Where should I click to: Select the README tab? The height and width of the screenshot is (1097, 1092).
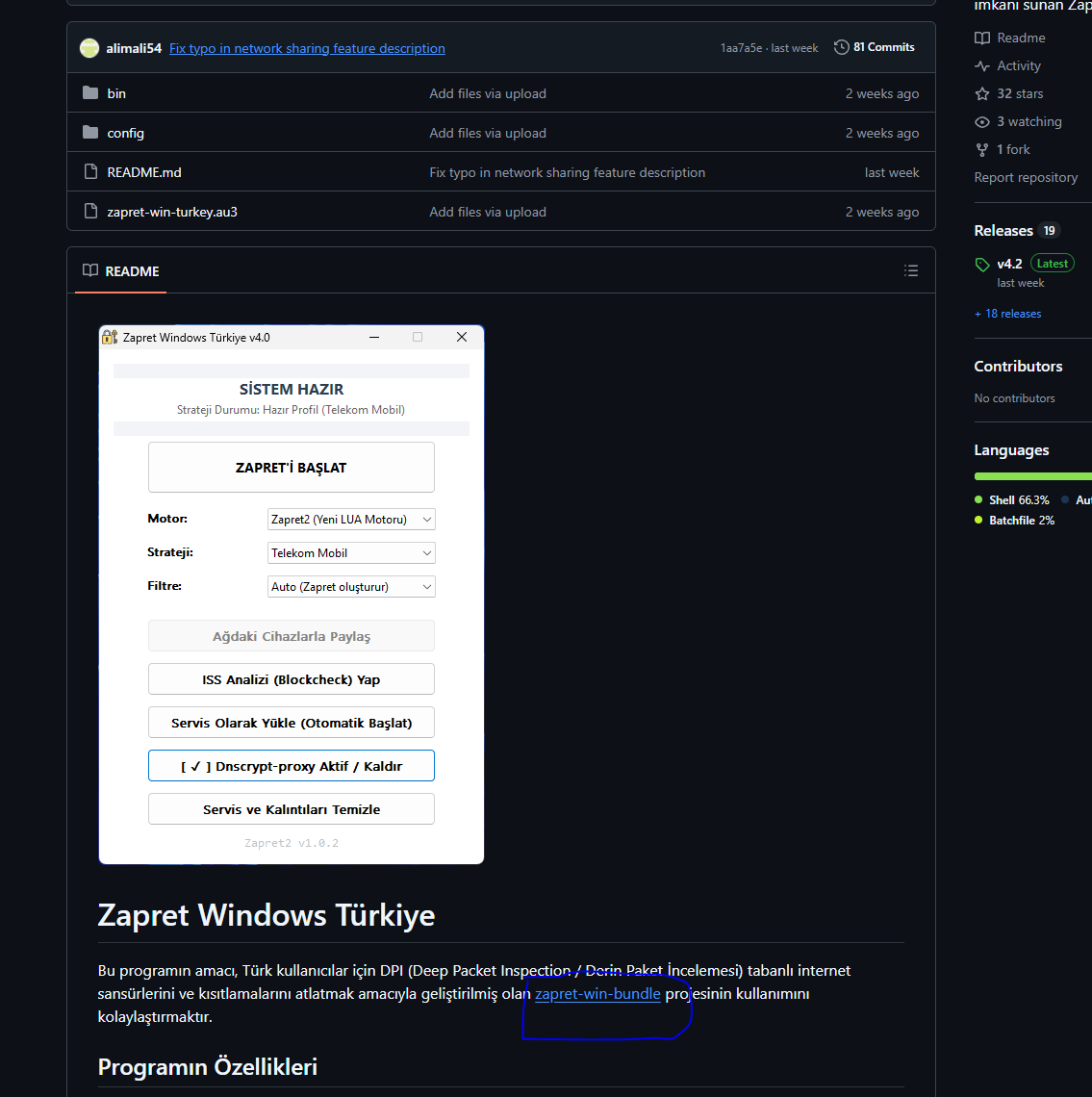(120, 270)
